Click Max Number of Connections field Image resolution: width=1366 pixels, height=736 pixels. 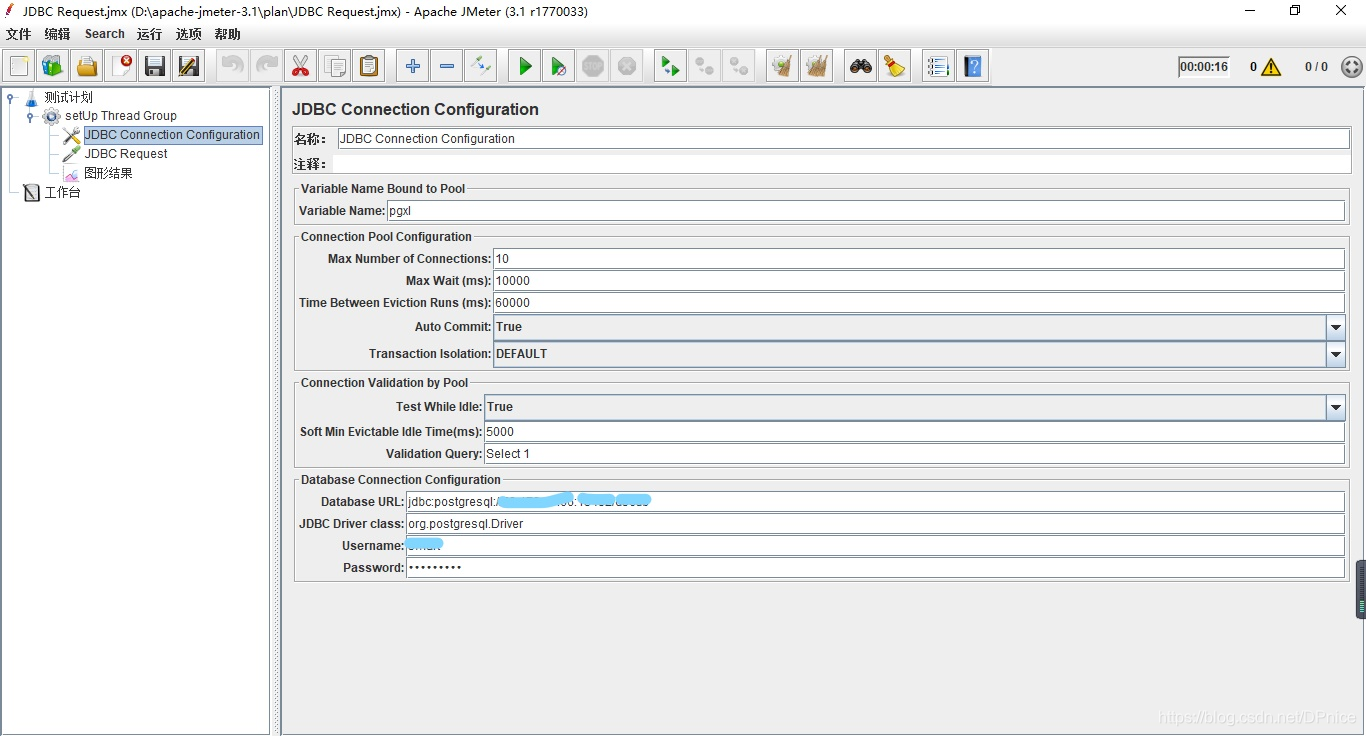tap(919, 259)
